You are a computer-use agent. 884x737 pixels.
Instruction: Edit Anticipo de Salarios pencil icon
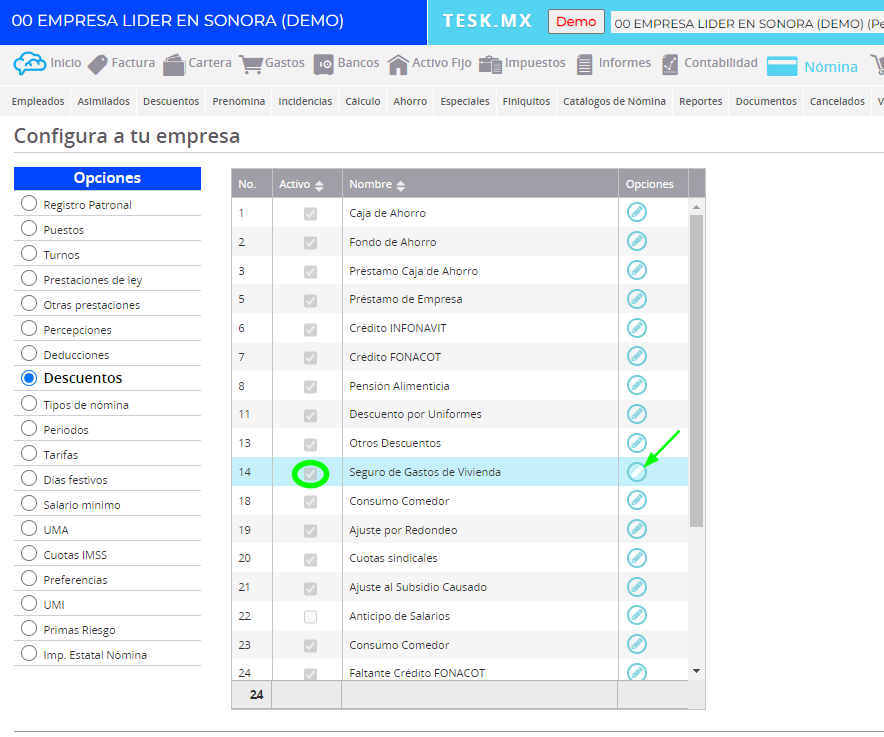coord(637,615)
